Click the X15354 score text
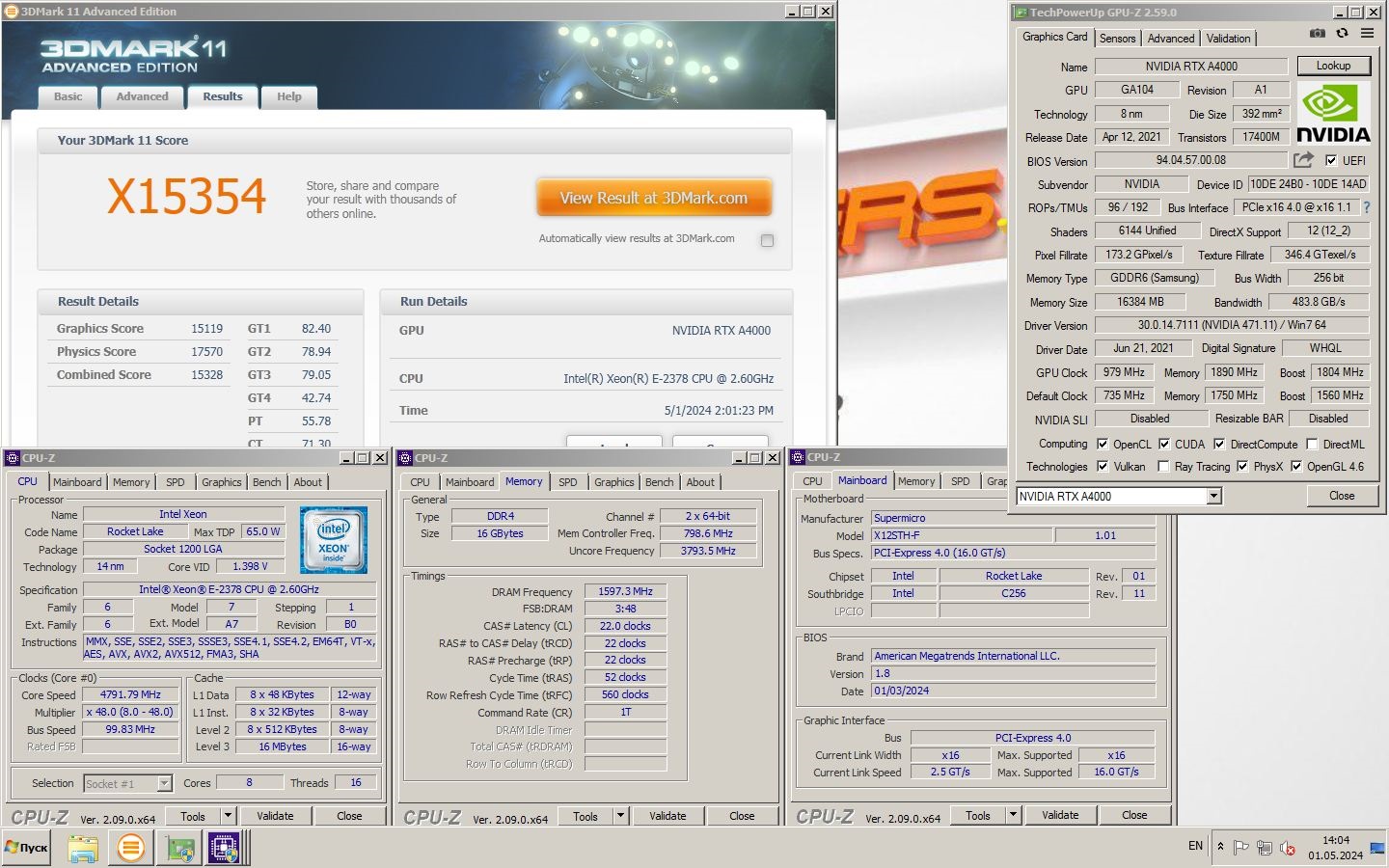The width and height of the screenshot is (1389, 868). (186, 197)
